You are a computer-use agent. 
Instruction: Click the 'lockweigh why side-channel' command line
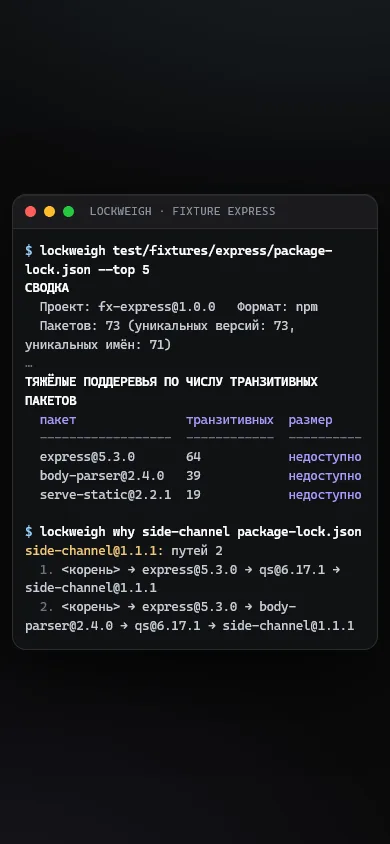tap(193, 532)
